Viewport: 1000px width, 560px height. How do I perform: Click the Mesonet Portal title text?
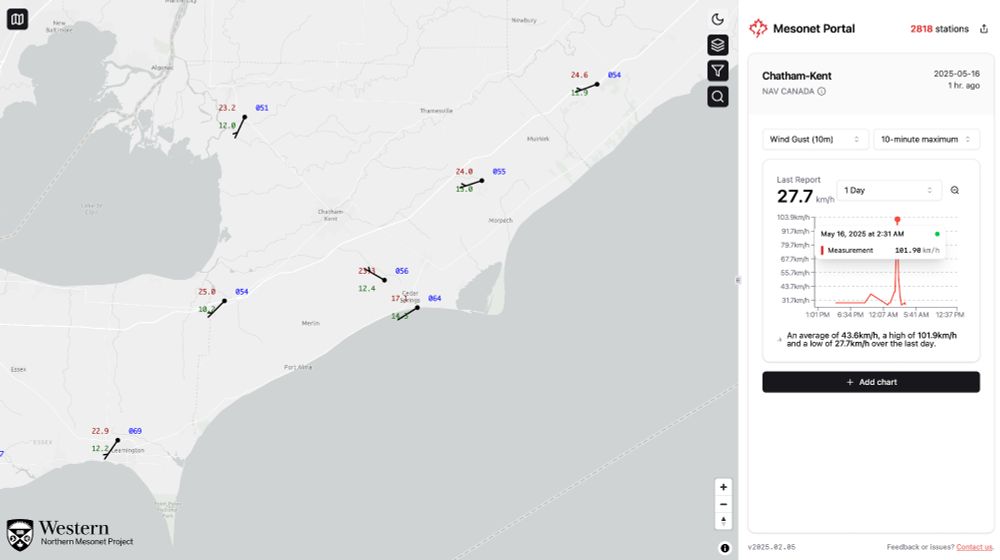coord(814,29)
